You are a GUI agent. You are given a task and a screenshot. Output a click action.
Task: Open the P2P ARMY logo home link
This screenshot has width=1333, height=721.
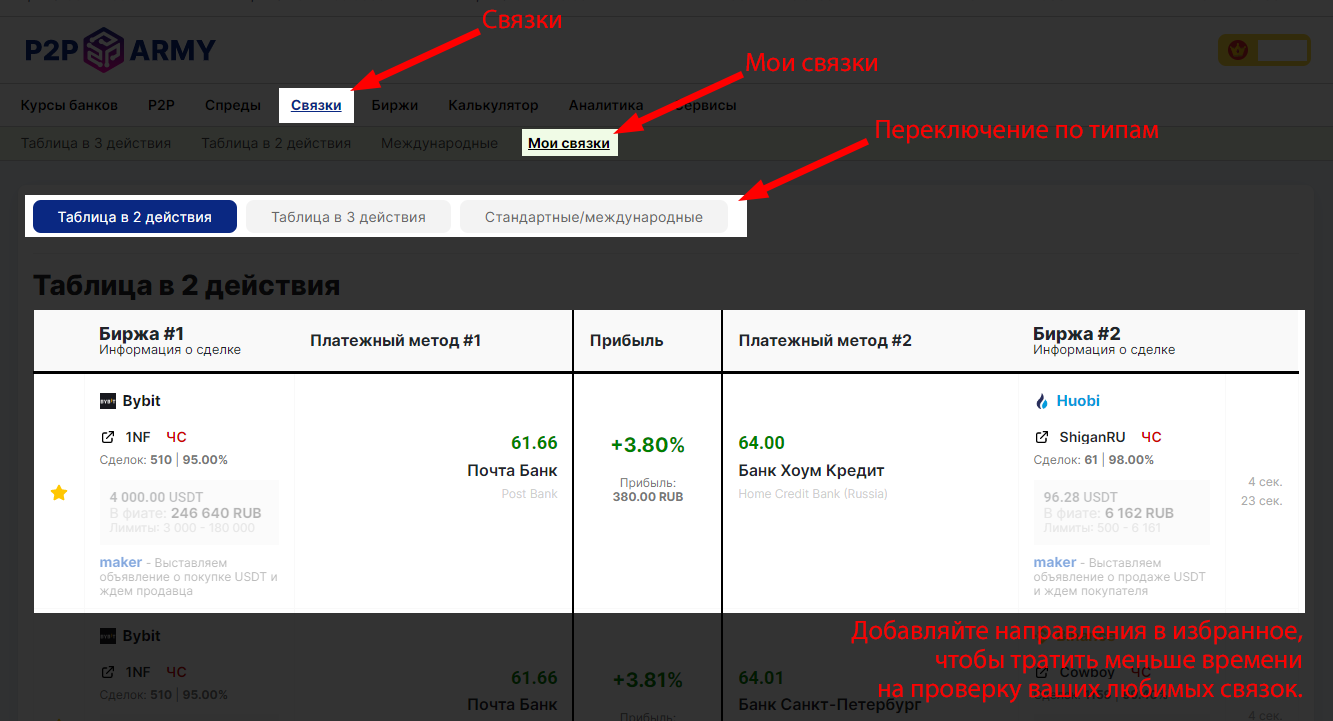(120, 50)
